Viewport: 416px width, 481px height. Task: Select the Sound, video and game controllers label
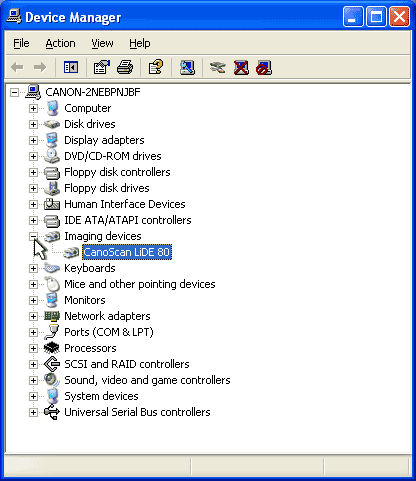pos(147,380)
